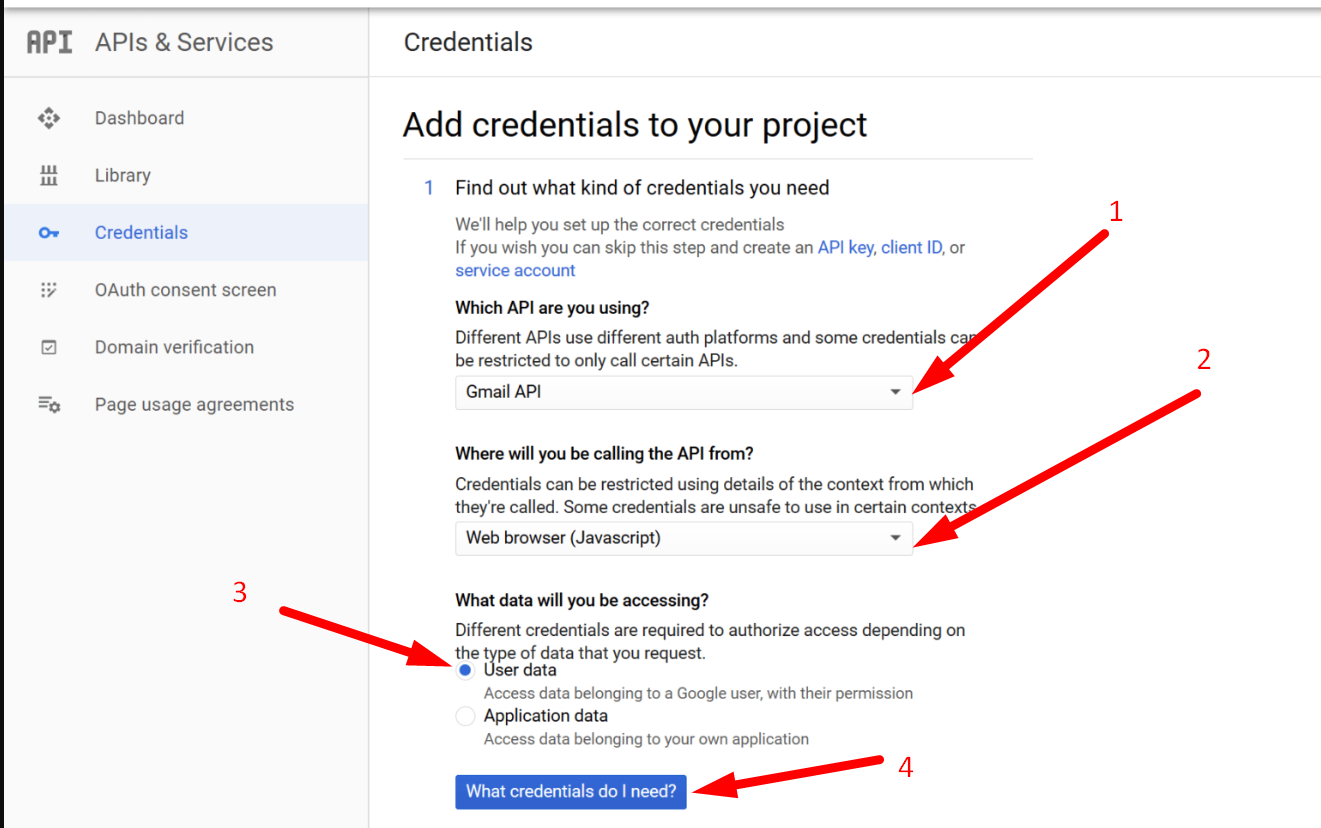Click the 'client ID' hyperlink

pos(911,247)
